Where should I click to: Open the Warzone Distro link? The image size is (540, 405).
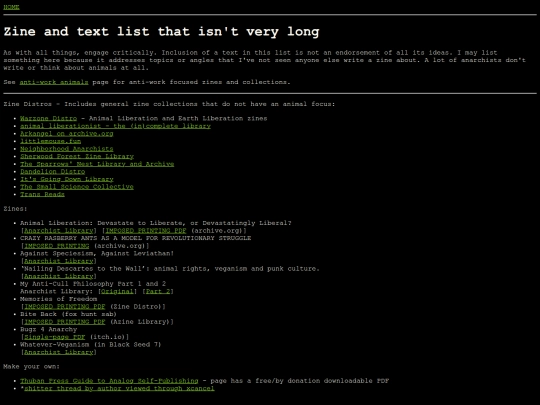pos(49,118)
